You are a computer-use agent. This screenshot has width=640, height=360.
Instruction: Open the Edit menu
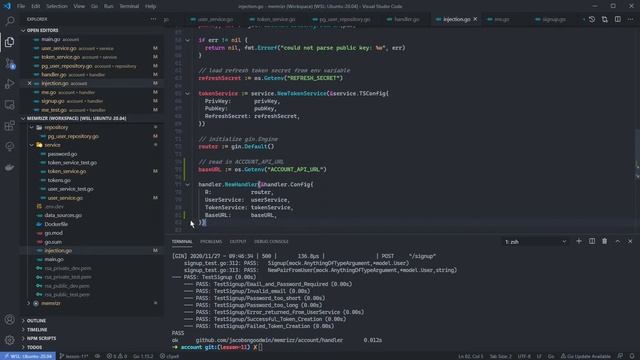[36, 6]
